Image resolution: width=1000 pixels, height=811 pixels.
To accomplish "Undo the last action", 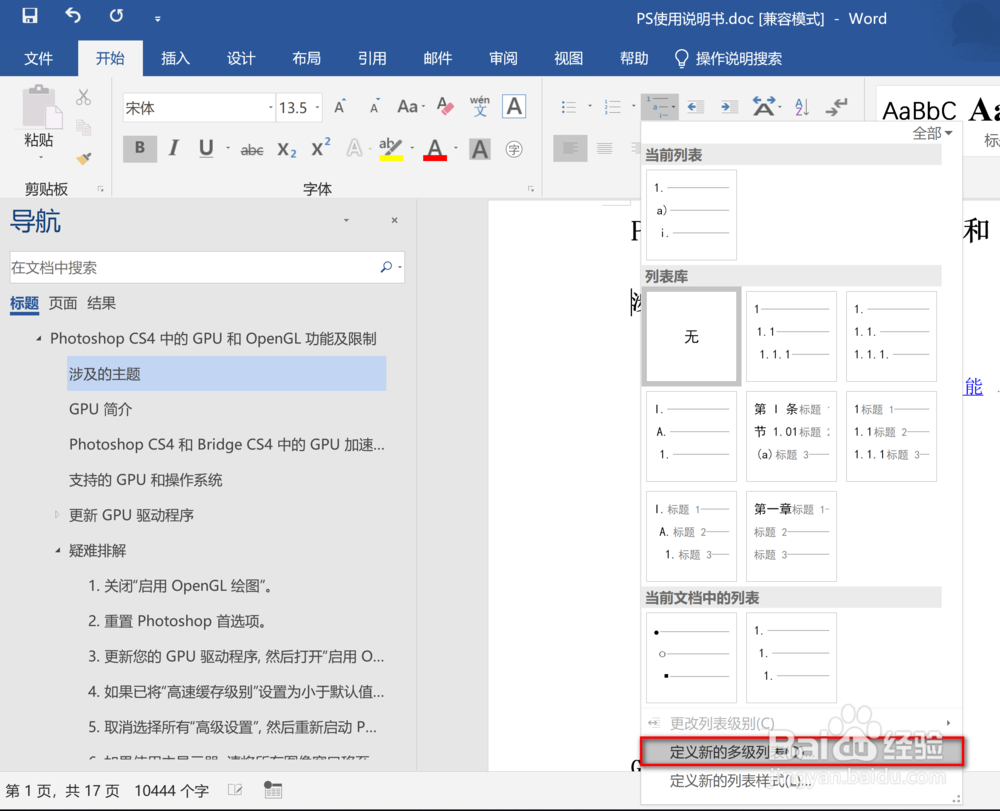I will coord(73,16).
